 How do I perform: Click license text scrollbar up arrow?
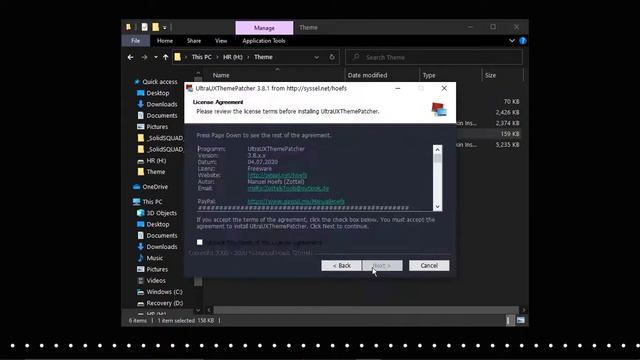click(x=437, y=149)
